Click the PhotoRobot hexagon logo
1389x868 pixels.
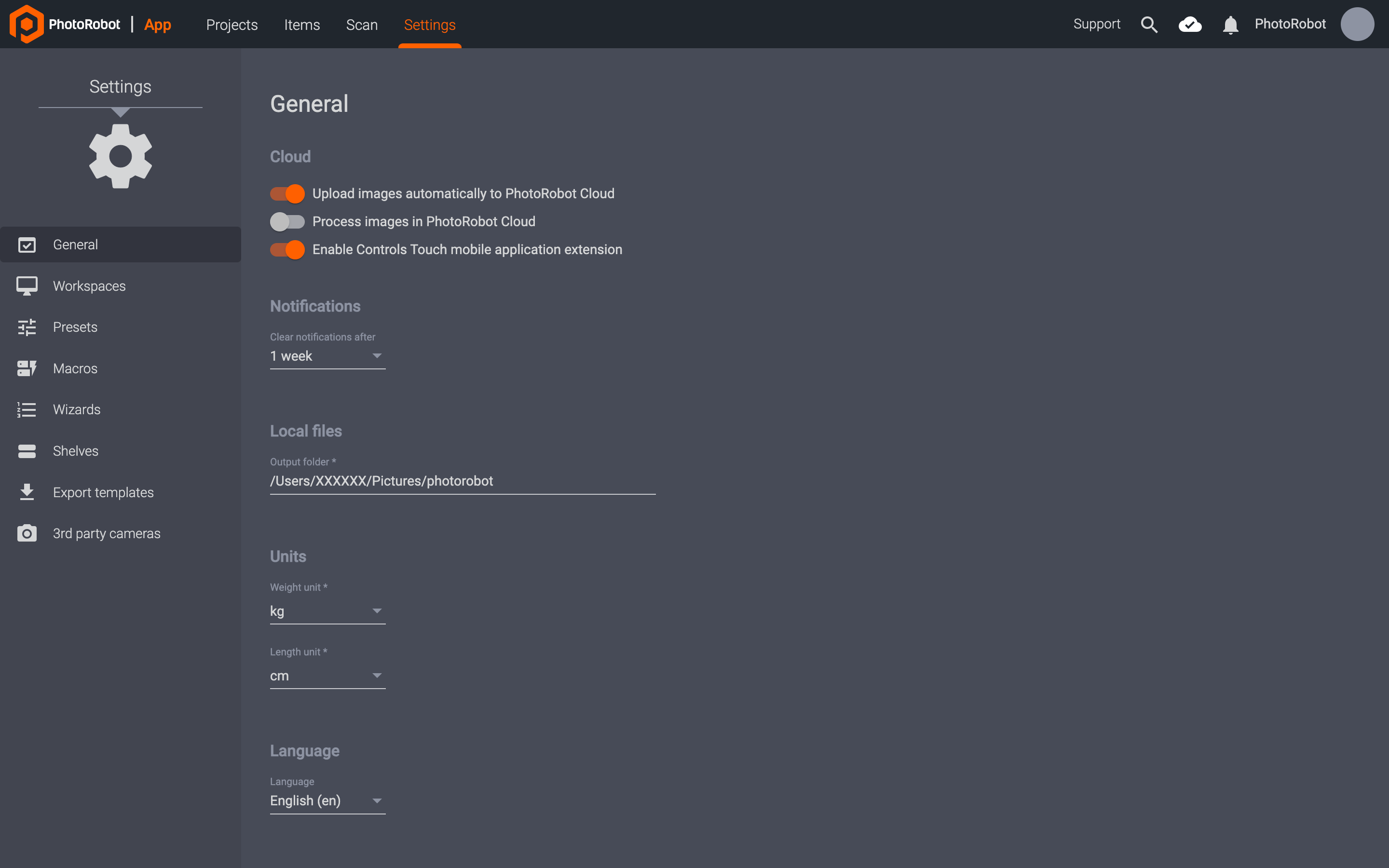click(x=27, y=24)
